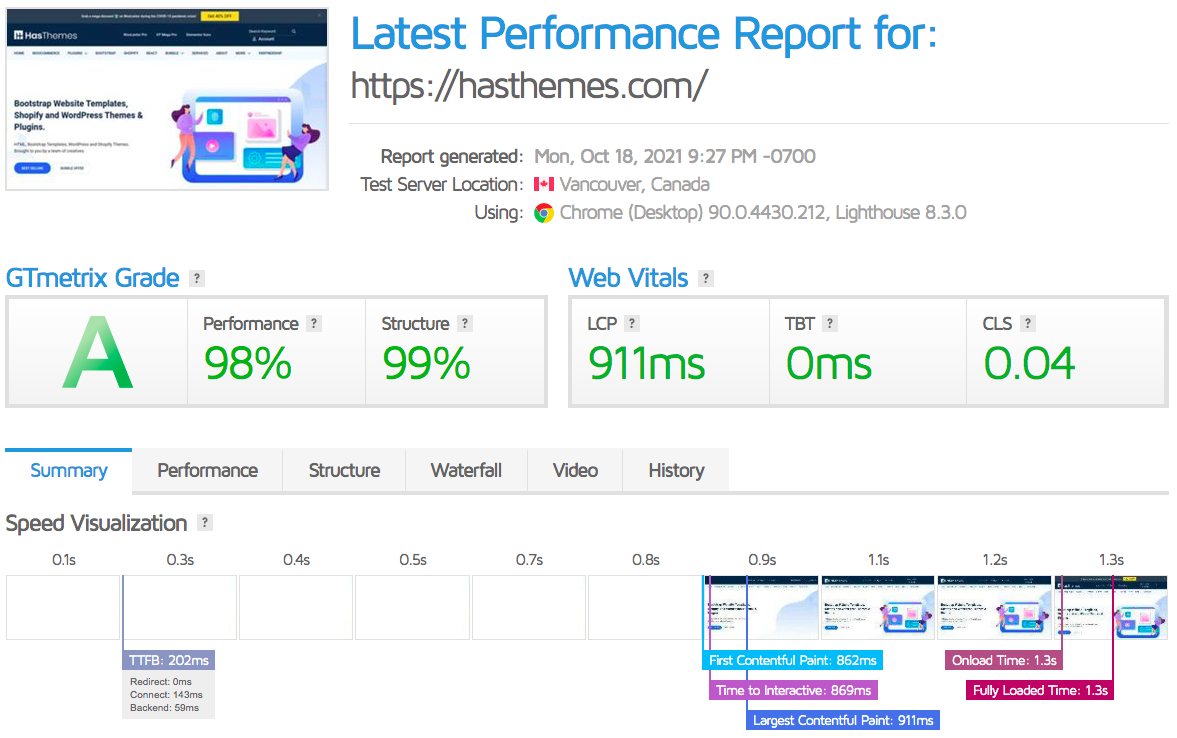The height and width of the screenshot is (738, 1177).
Task: Click the 1.2s filmstrip frame
Action: click(x=995, y=607)
